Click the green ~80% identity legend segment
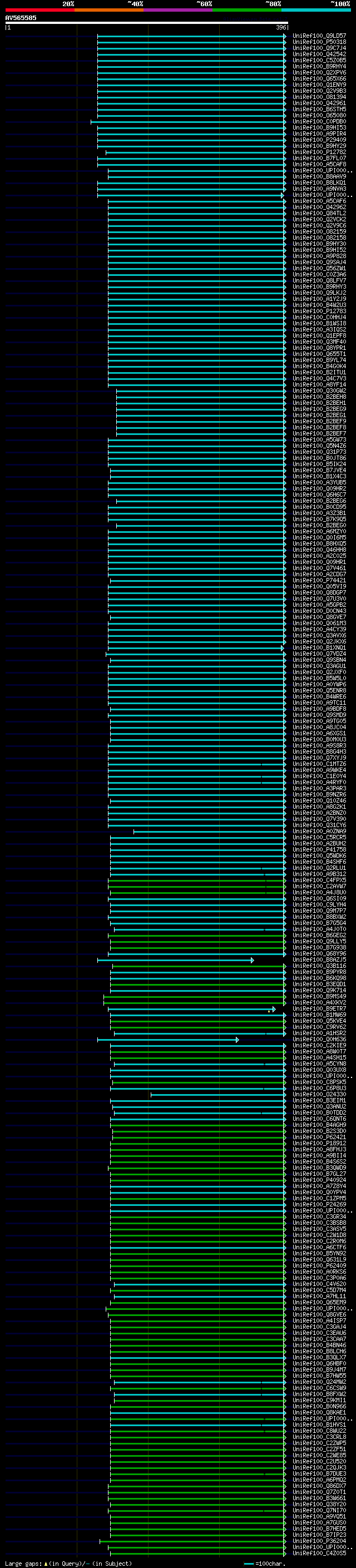This screenshot has width=356, height=1568. tap(247, 10)
